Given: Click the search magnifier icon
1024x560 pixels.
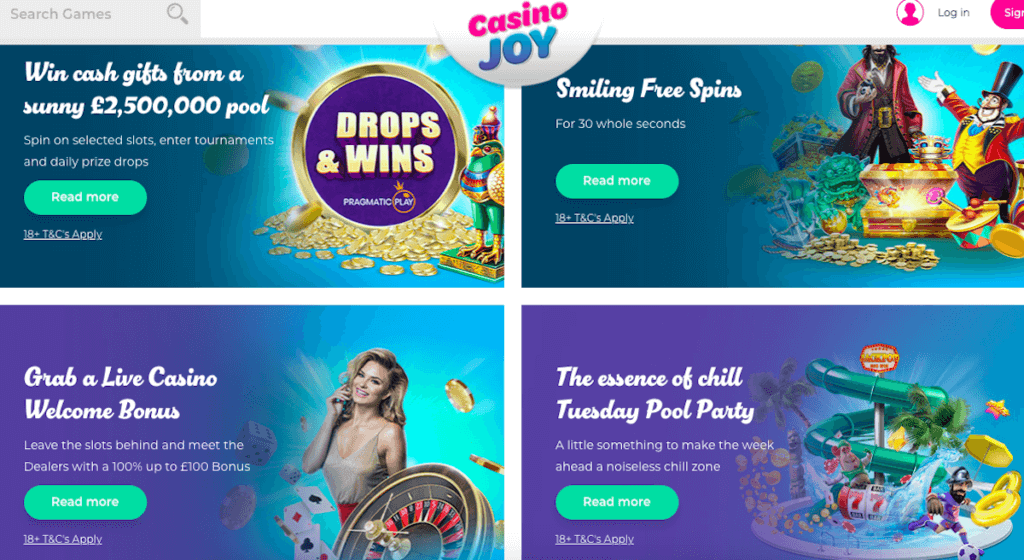Looking at the screenshot, I should [x=177, y=13].
